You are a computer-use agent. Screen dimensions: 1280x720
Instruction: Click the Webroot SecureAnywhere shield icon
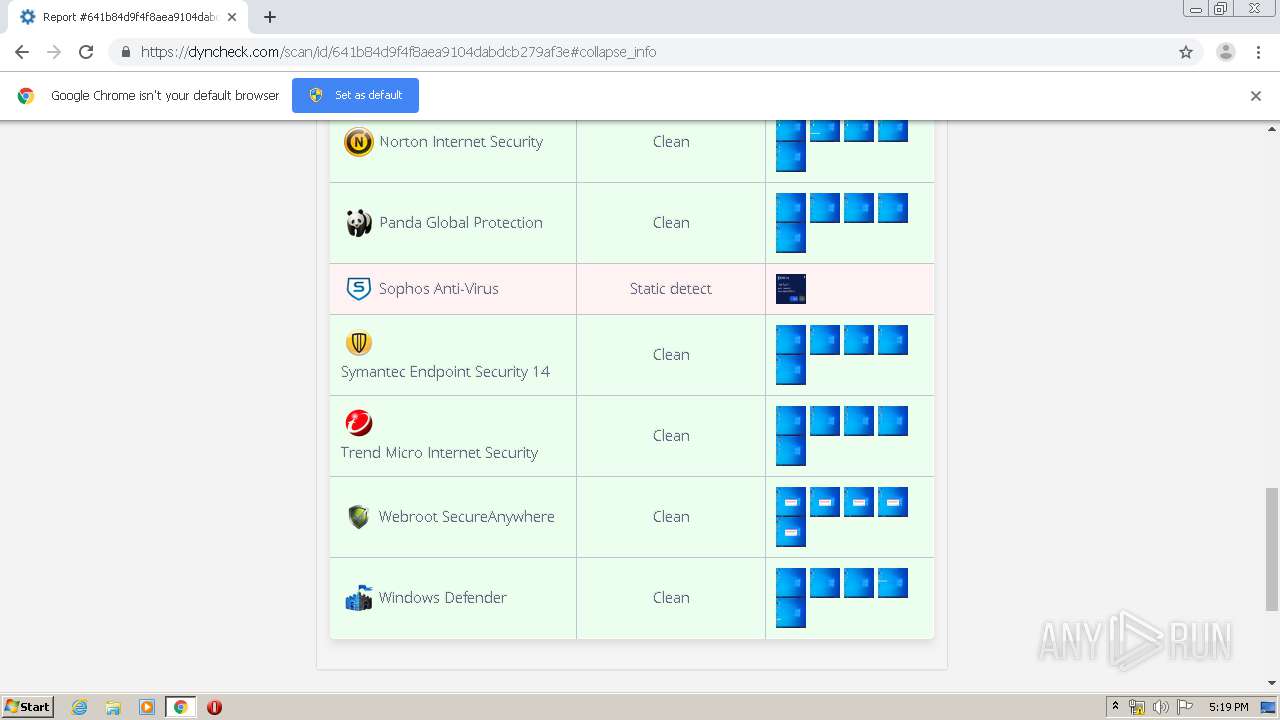[358, 517]
